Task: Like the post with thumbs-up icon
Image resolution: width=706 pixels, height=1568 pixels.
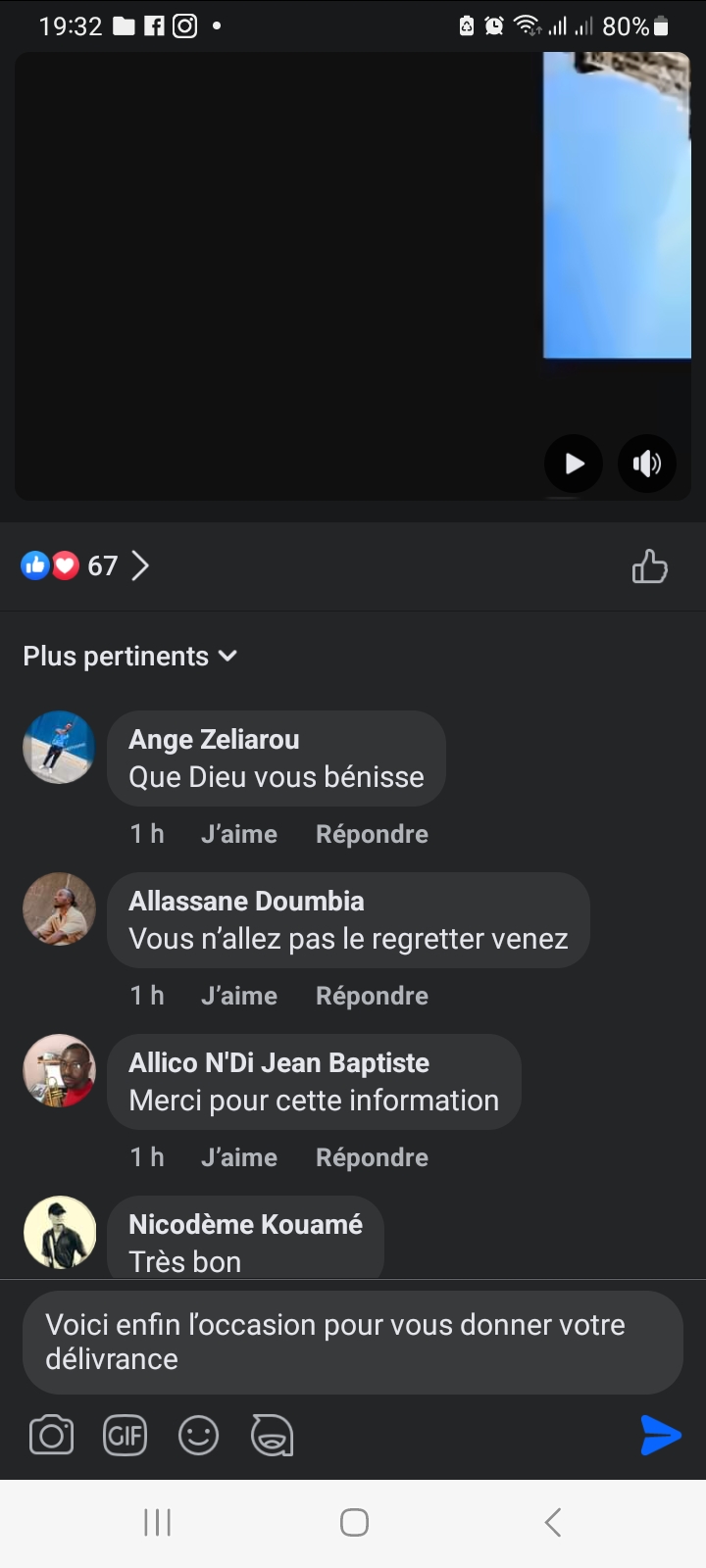Action: (649, 566)
